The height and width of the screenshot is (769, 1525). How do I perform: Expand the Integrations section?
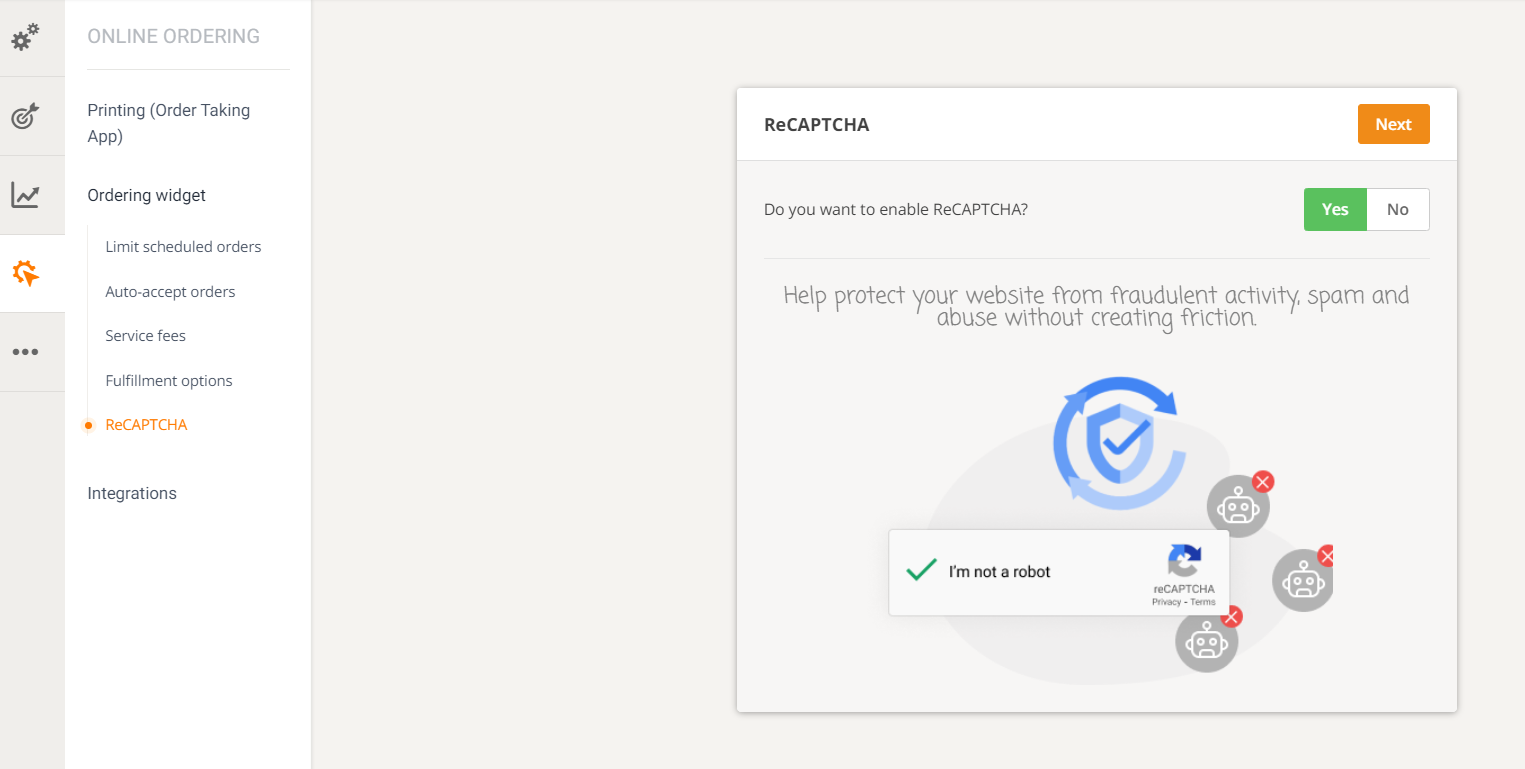point(132,493)
